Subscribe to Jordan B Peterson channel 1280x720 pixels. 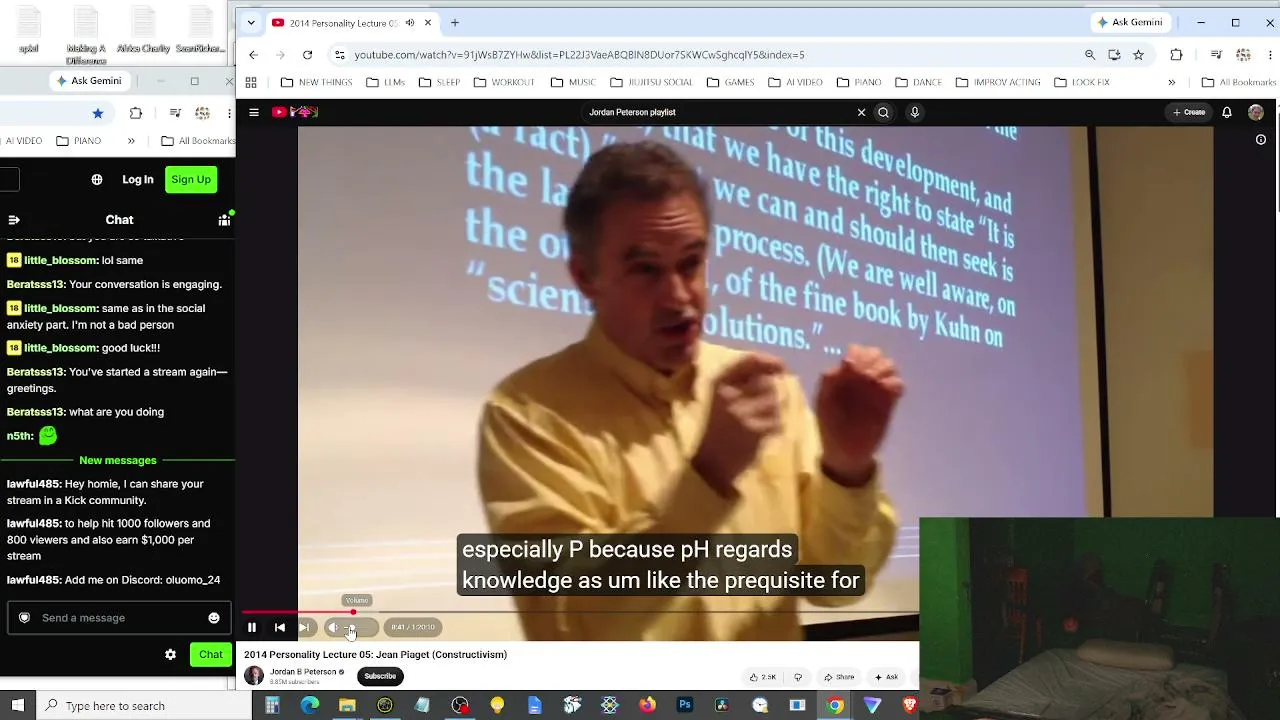click(x=380, y=676)
